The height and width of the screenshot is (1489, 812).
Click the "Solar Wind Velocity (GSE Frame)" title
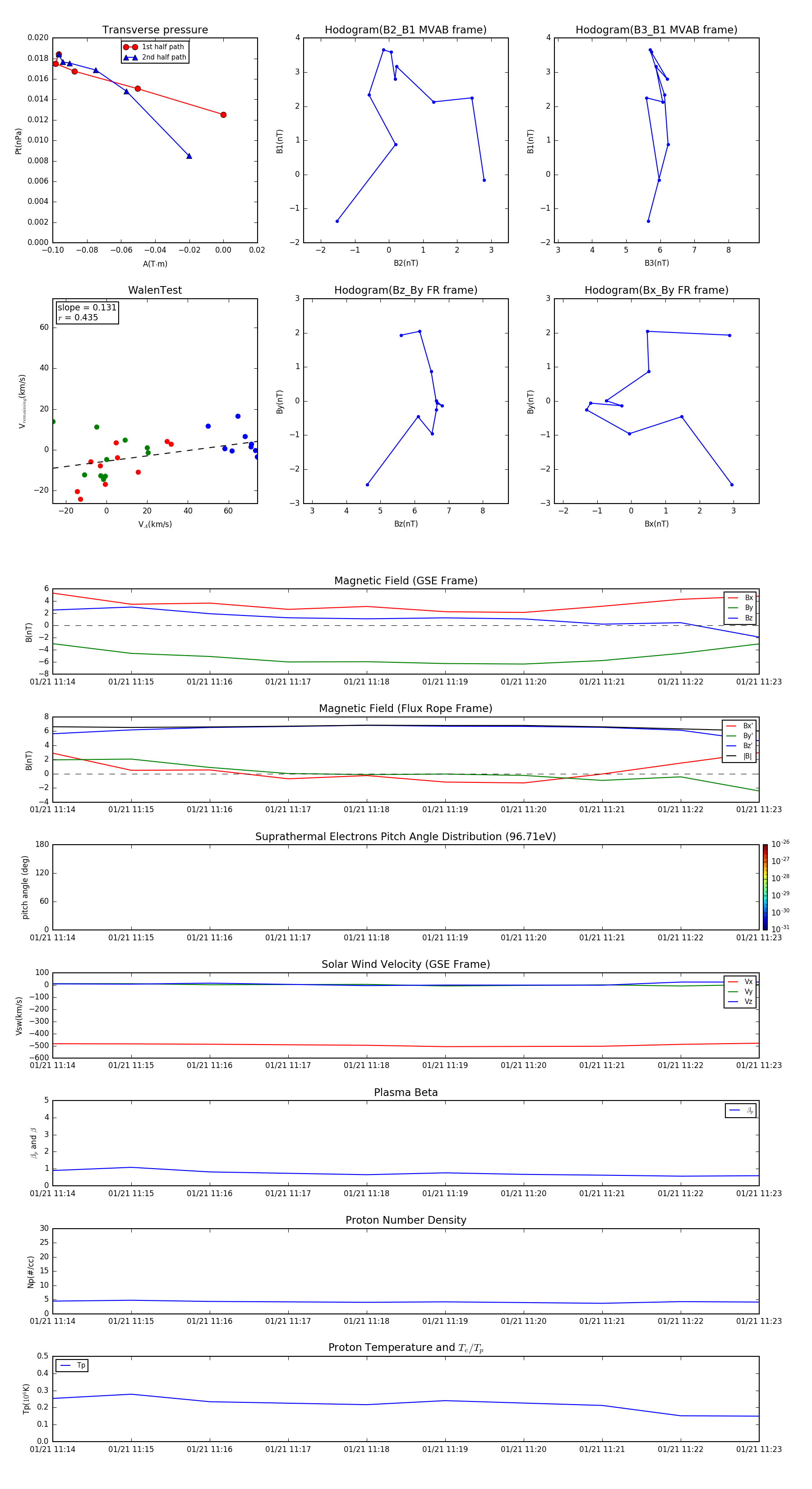click(x=406, y=965)
